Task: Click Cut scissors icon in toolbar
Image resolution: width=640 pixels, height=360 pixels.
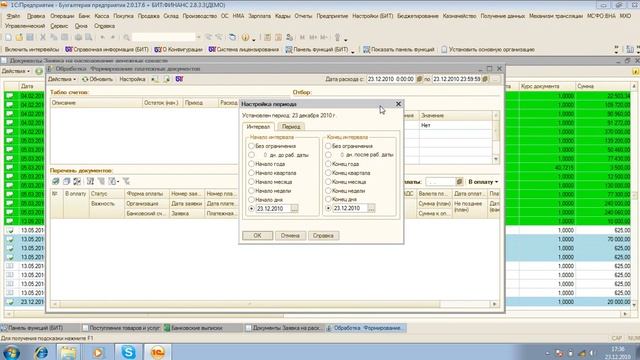Action: click(43, 38)
